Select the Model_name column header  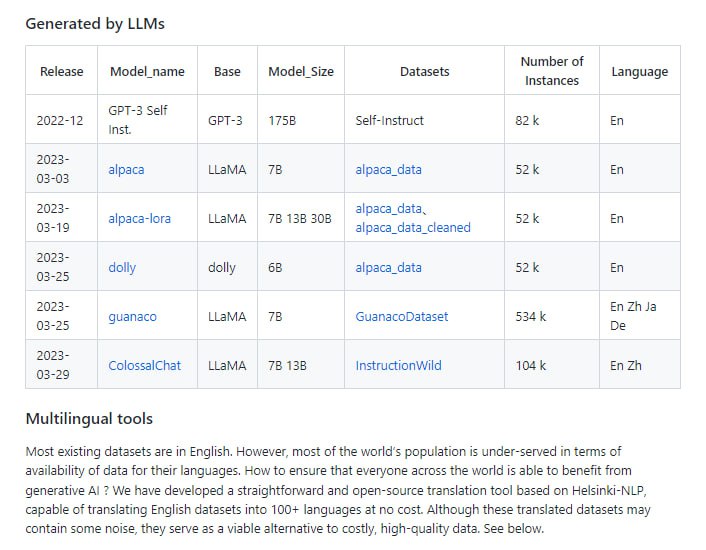click(x=147, y=71)
